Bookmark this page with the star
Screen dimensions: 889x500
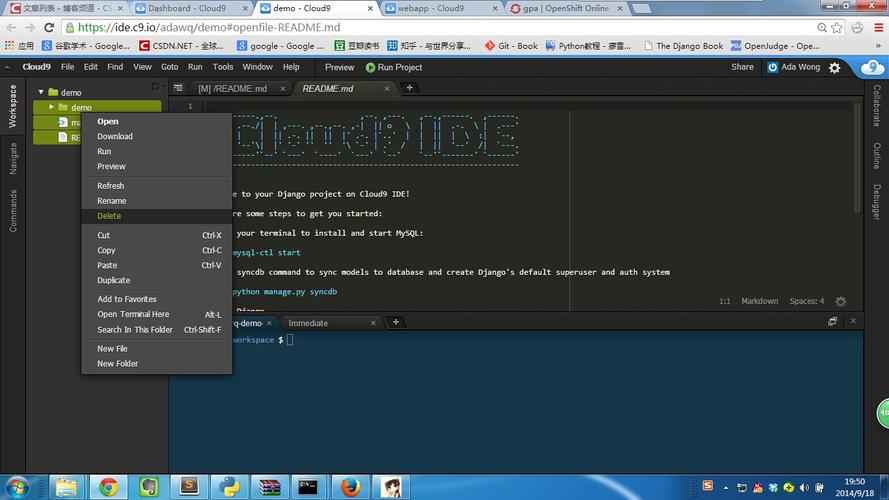(837, 27)
